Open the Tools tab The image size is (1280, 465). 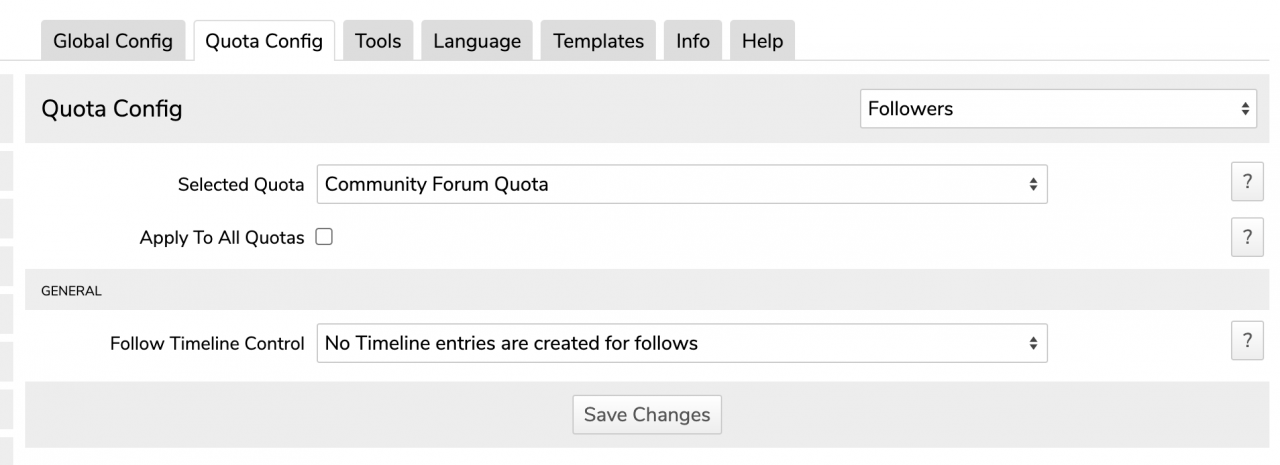click(378, 41)
